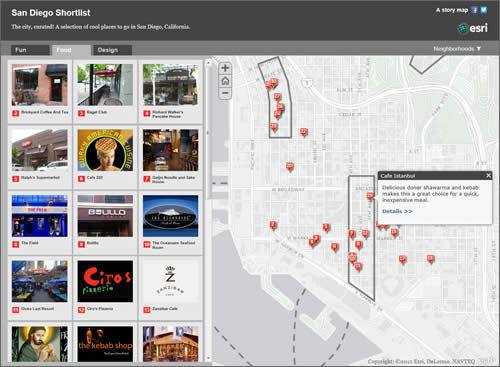Open The Field pub photo
Image resolution: width=500 pixels, height=367 pixels.
(x=40, y=216)
